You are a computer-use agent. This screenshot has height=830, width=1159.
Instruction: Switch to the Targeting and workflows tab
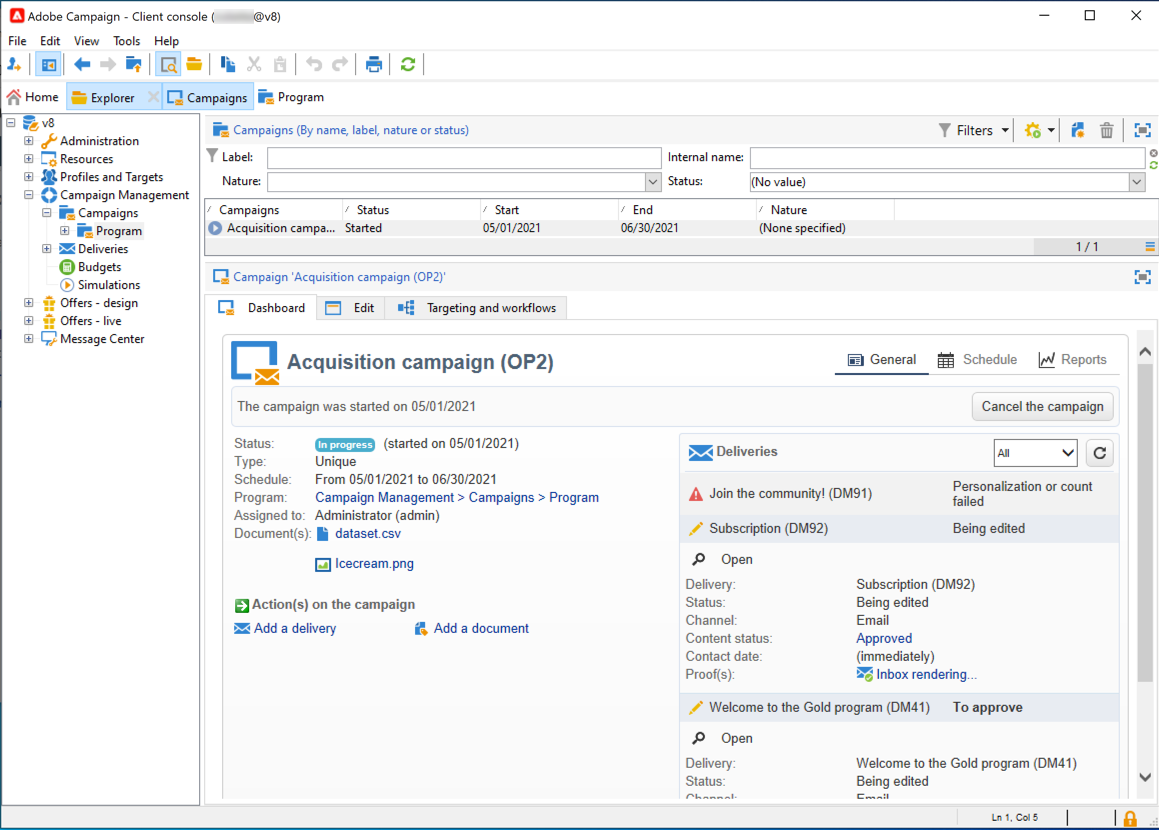pos(477,308)
